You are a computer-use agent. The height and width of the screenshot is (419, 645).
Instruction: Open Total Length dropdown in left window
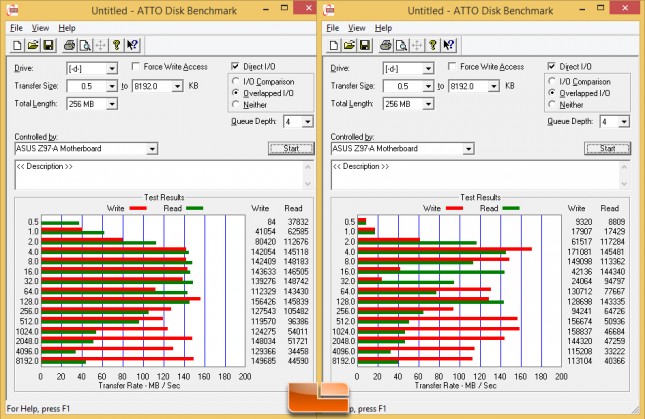[x=111, y=104]
